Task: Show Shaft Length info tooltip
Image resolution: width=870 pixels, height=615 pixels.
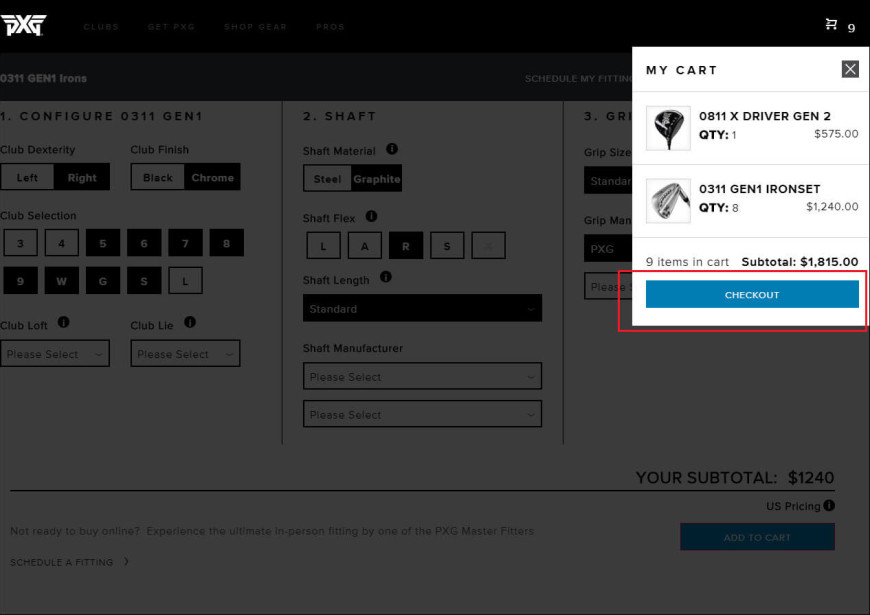Action: click(386, 277)
